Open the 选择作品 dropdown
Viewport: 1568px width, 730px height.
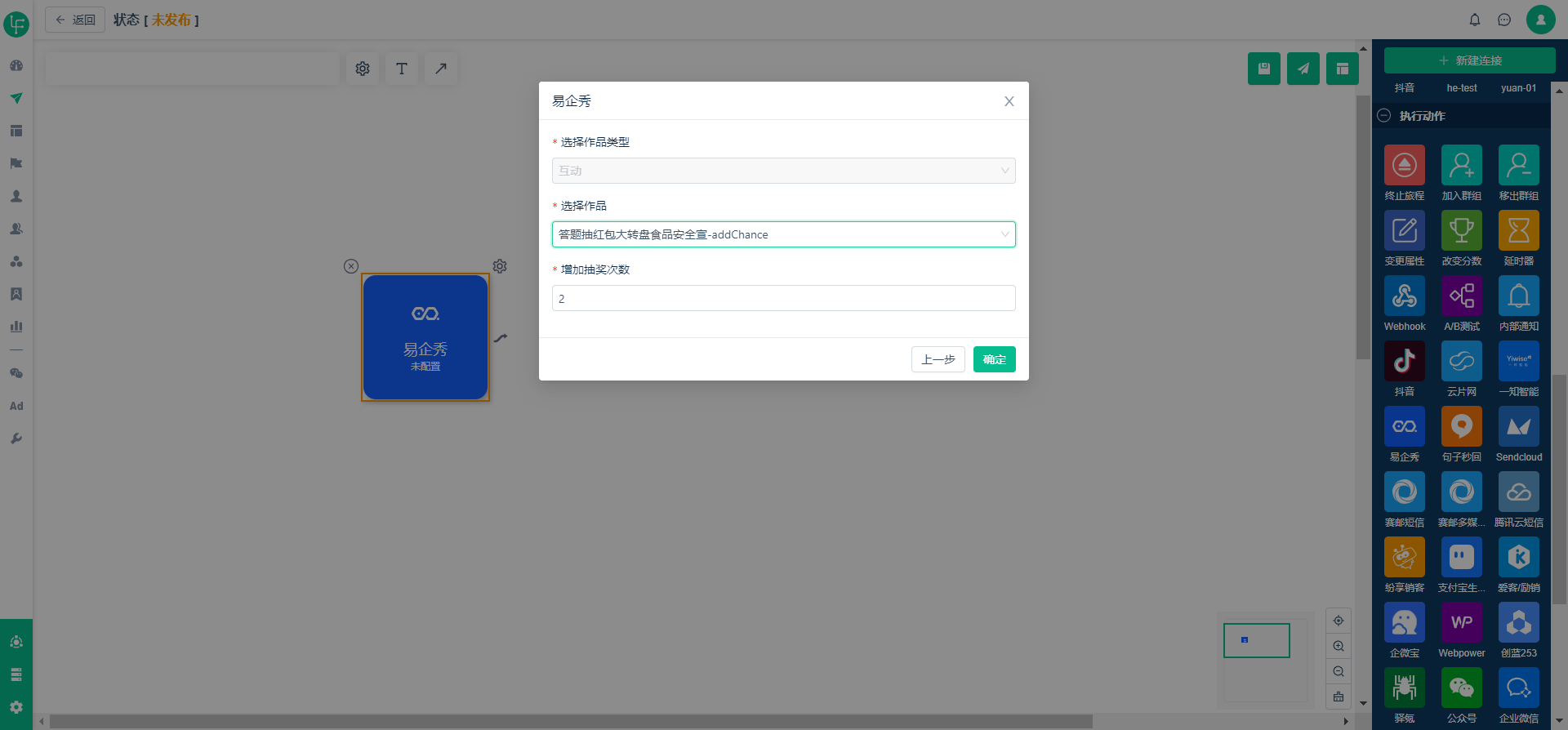pos(784,234)
